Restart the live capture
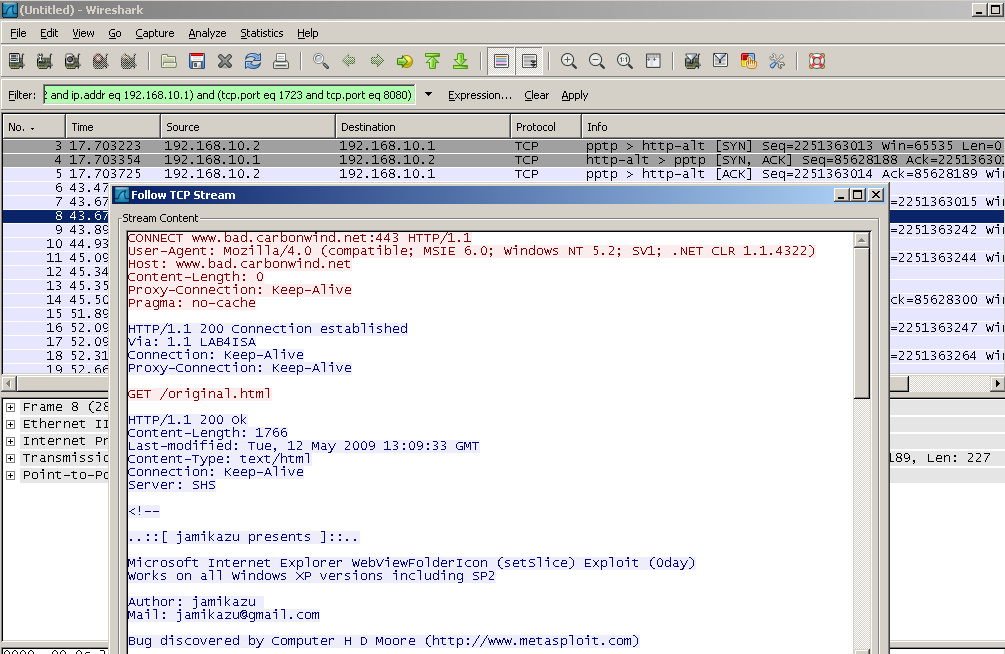The height and width of the screenshot is (654, 1005). point(129,61)
